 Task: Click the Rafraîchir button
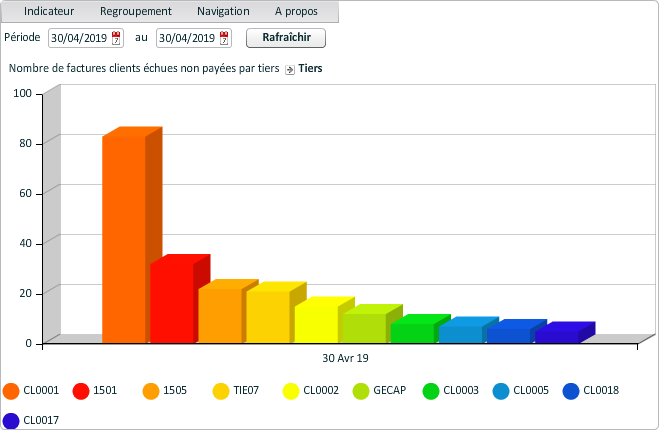(x=286, y=38)
